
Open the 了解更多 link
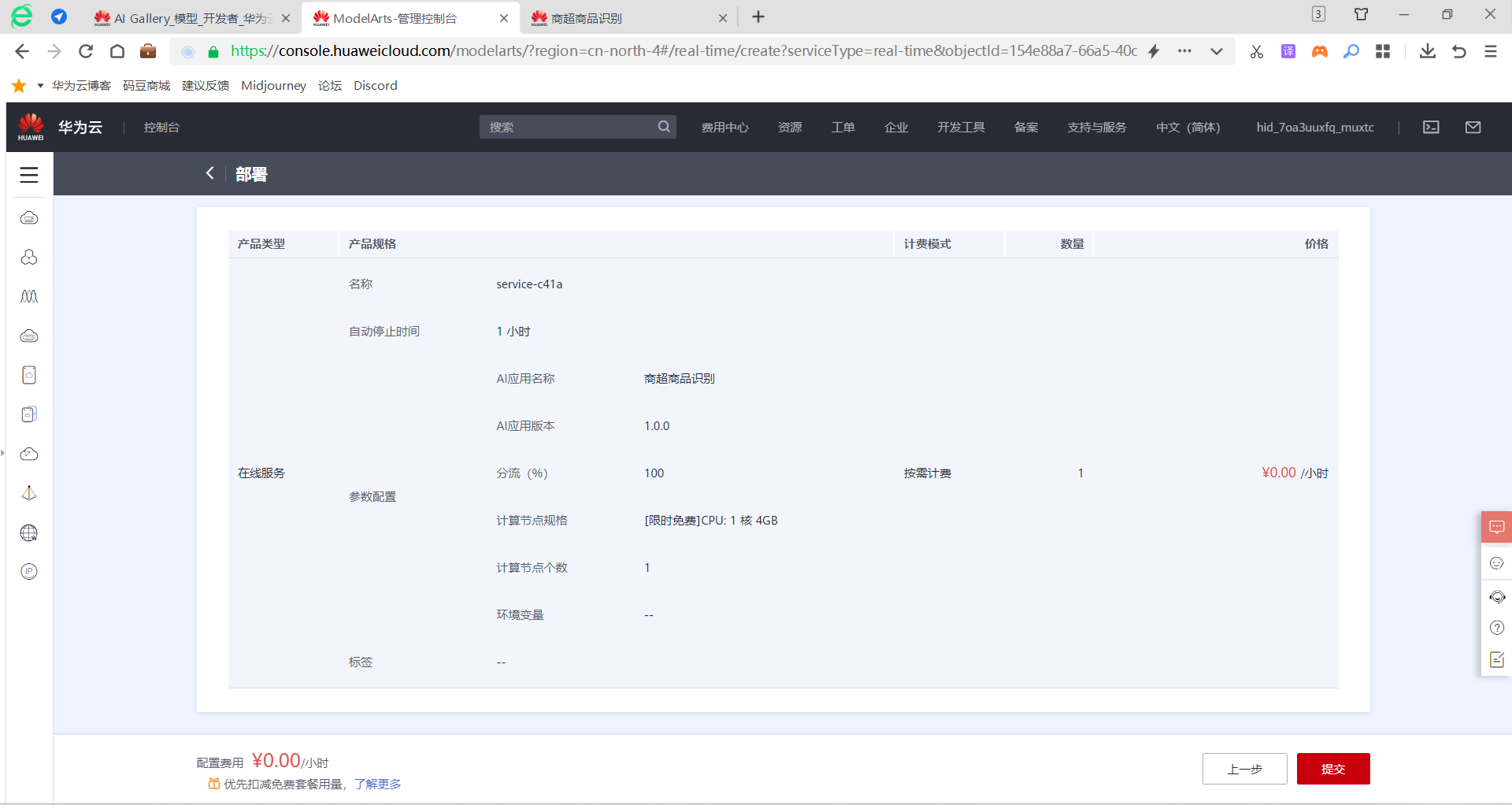(x=378, y=784)
